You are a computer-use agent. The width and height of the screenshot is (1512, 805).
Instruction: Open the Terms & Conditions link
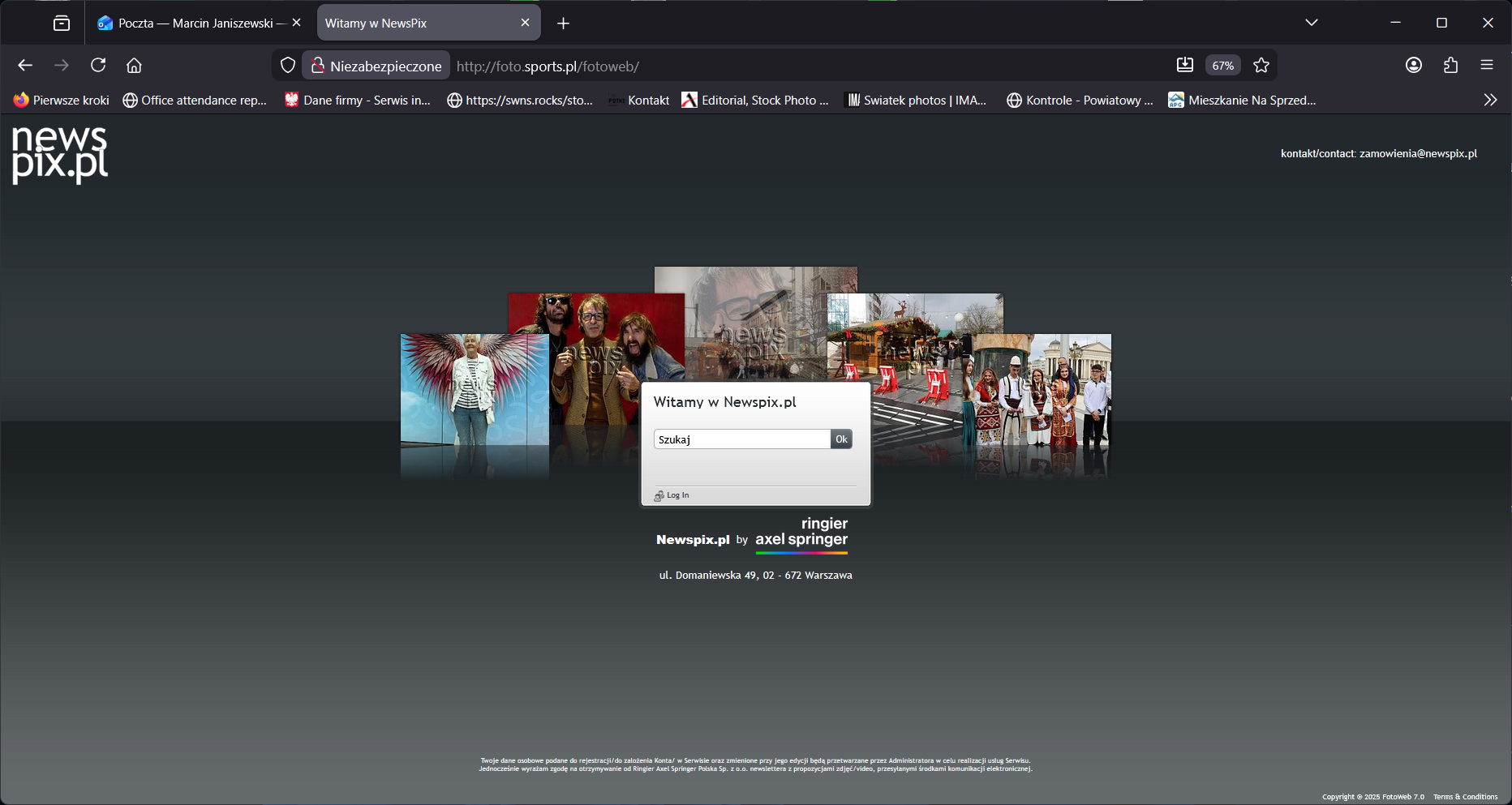coord(1465,797)
